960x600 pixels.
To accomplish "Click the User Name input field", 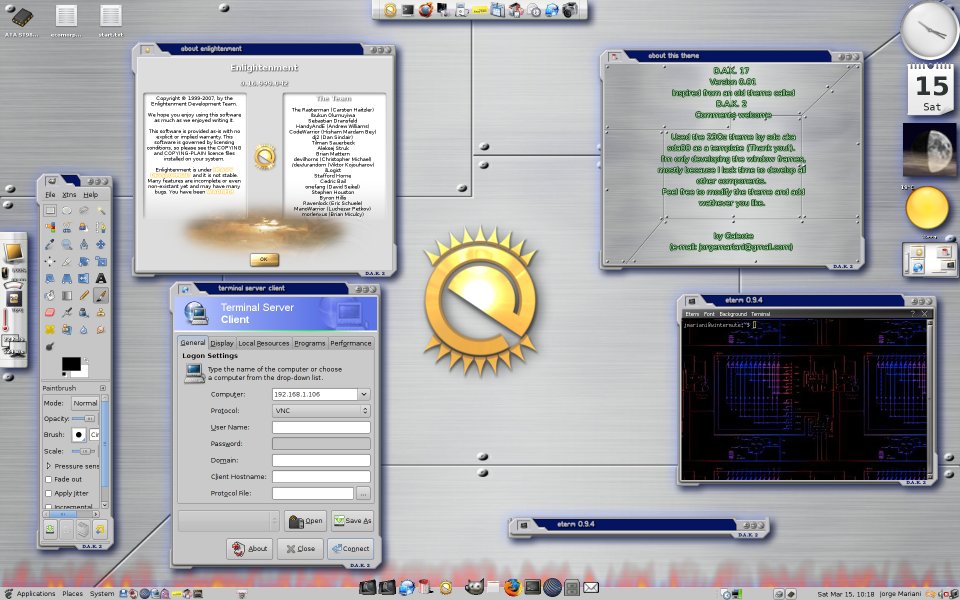I will click(321, 427).
